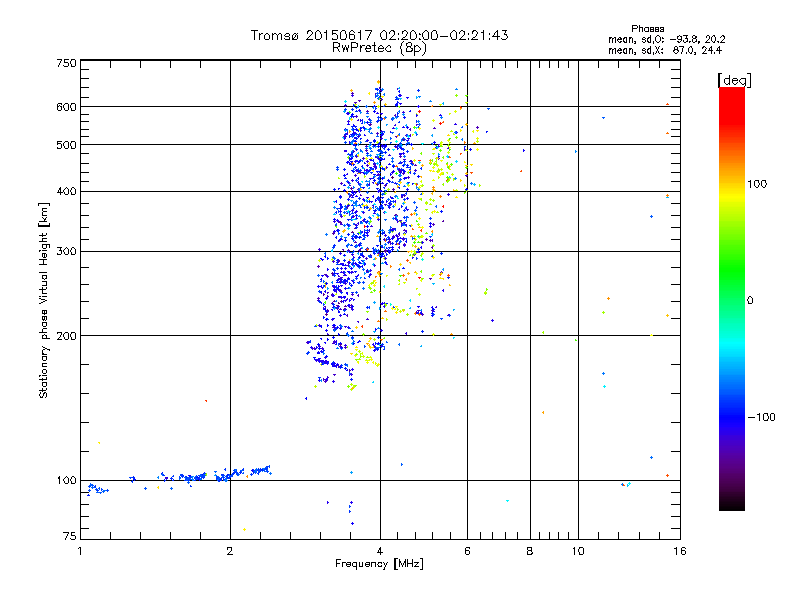
Task: Click the x-axis tick label '2'
Action: click(x=230, y=551)
